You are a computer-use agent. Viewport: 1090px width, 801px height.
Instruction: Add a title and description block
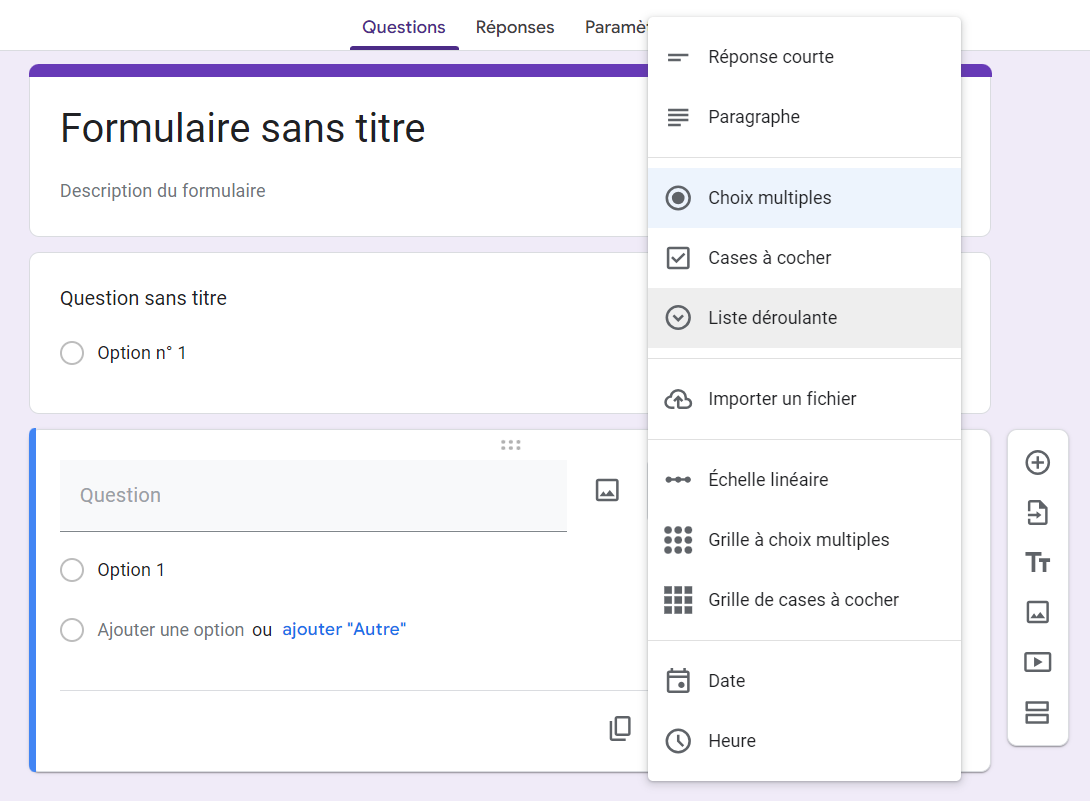1037,563
